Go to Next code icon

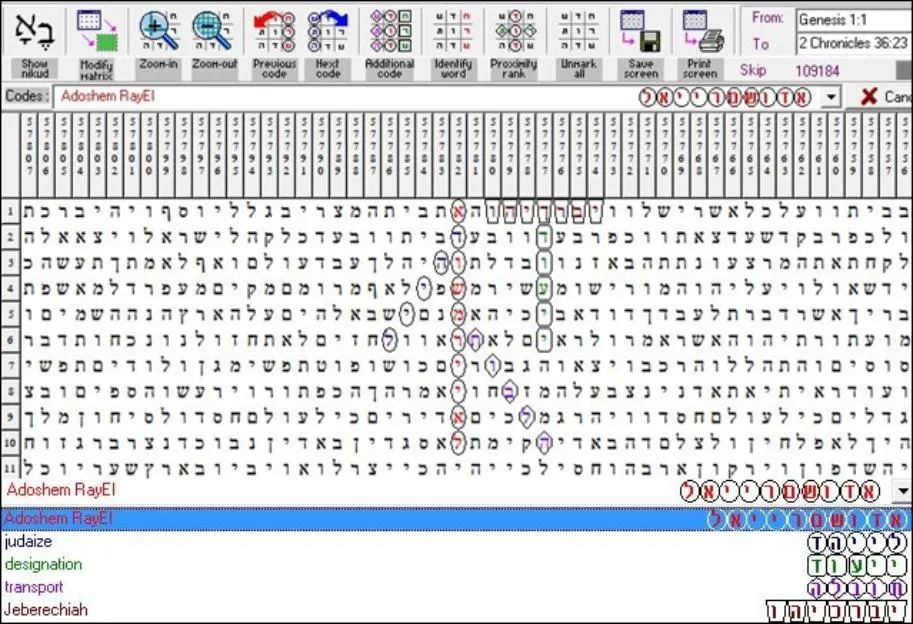[x=328, y=30]
